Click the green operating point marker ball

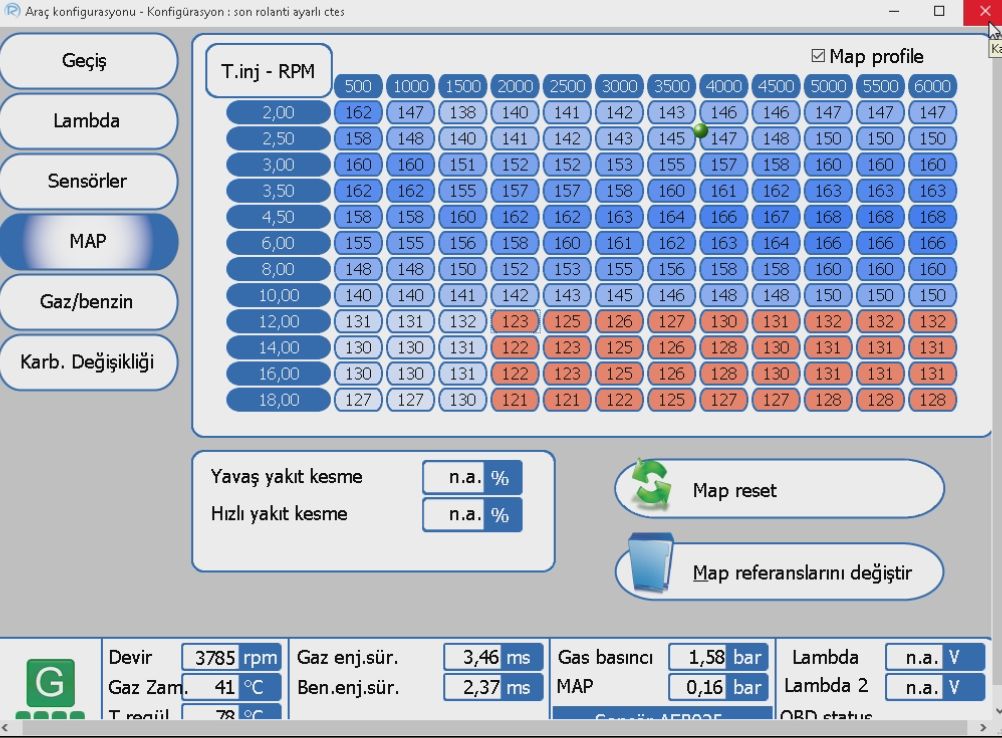pos(700,130)
